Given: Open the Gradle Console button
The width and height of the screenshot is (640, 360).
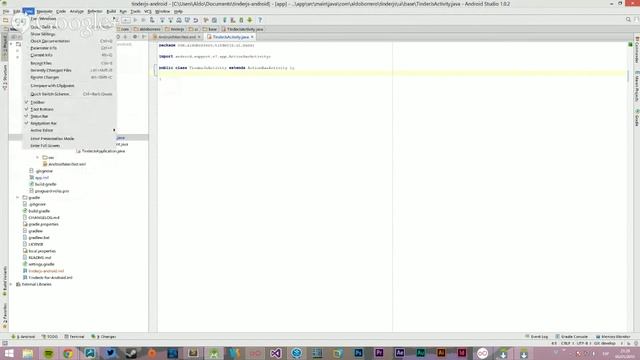Looking at the screenshot, I should (x=571, y=337).
